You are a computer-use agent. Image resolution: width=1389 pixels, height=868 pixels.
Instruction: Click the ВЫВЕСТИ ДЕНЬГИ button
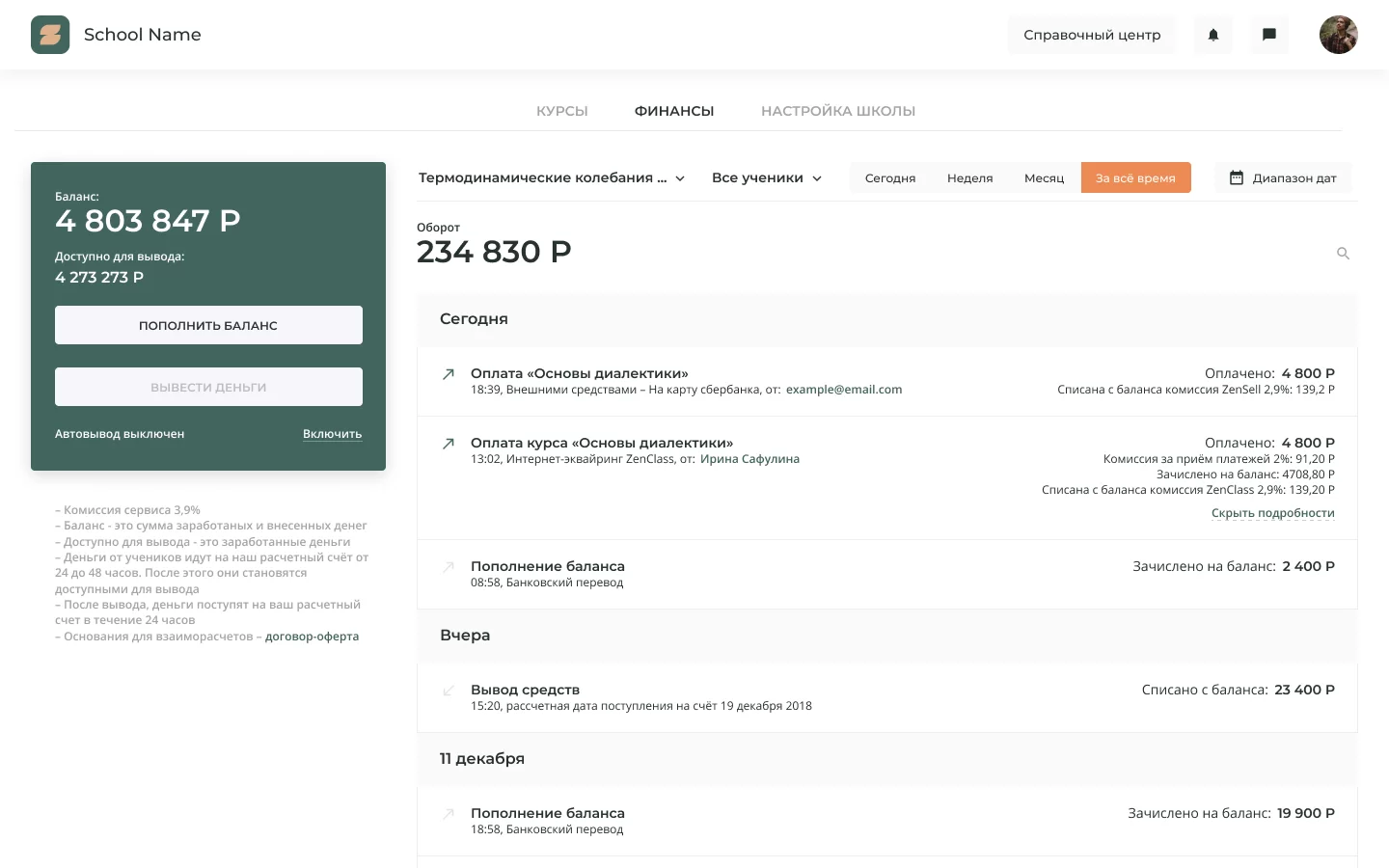coord(208,387)
